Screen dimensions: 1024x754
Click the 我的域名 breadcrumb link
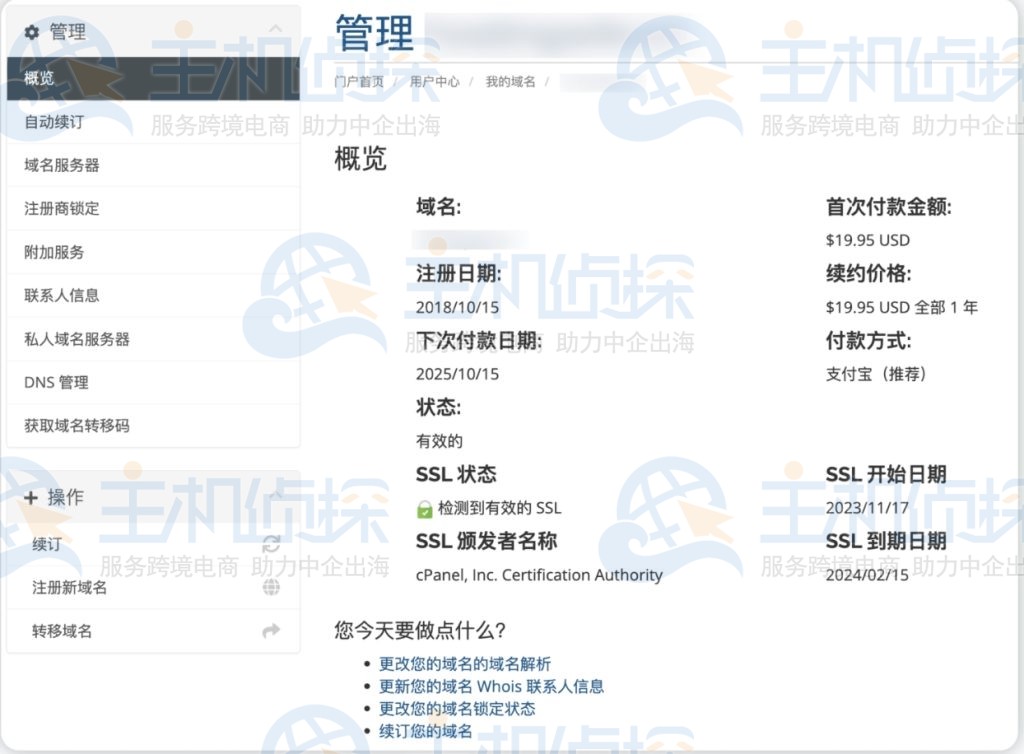pos(511,82)
